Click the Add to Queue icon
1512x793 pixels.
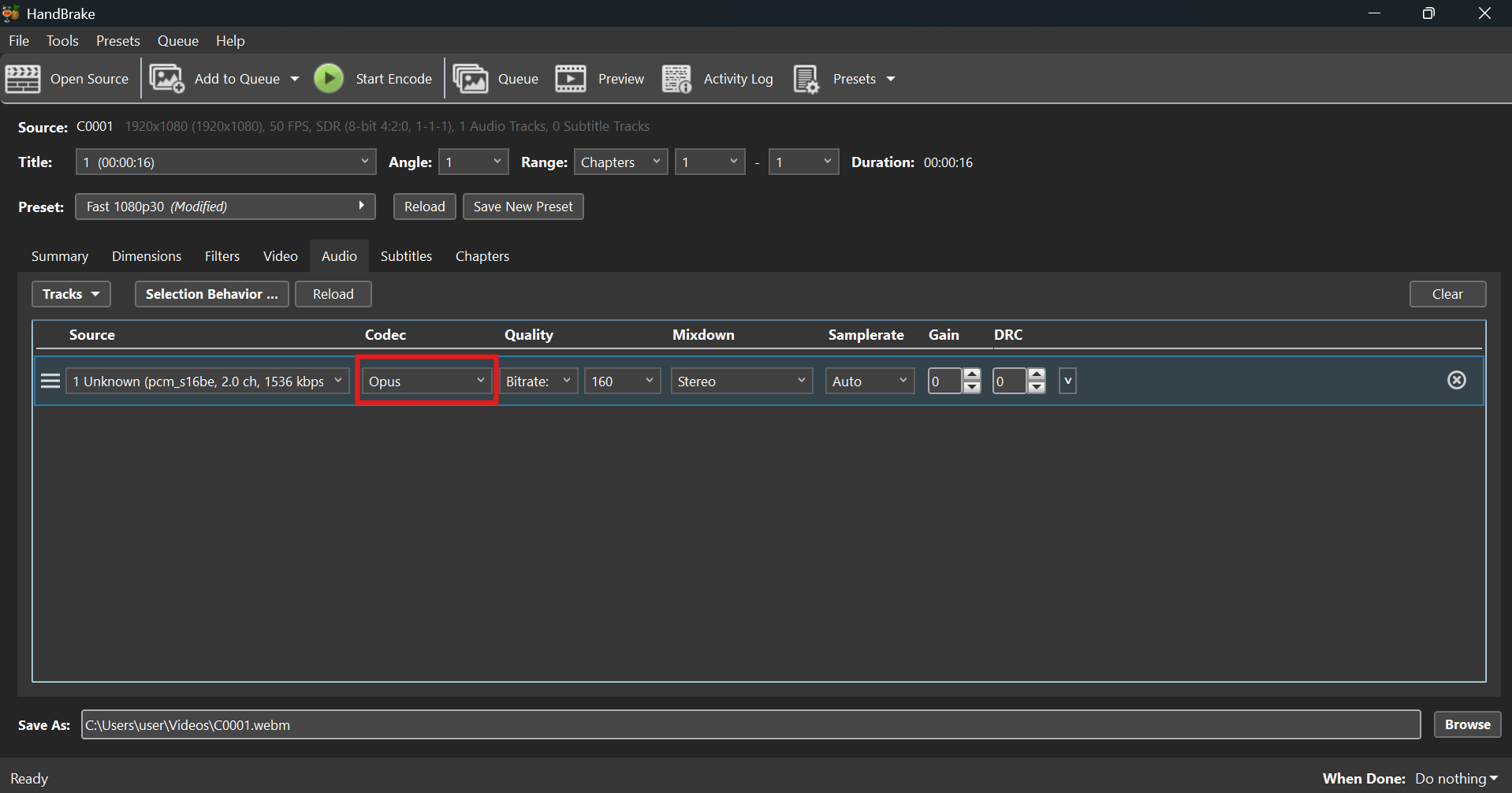pyautogui.click(x=167, y=79)
